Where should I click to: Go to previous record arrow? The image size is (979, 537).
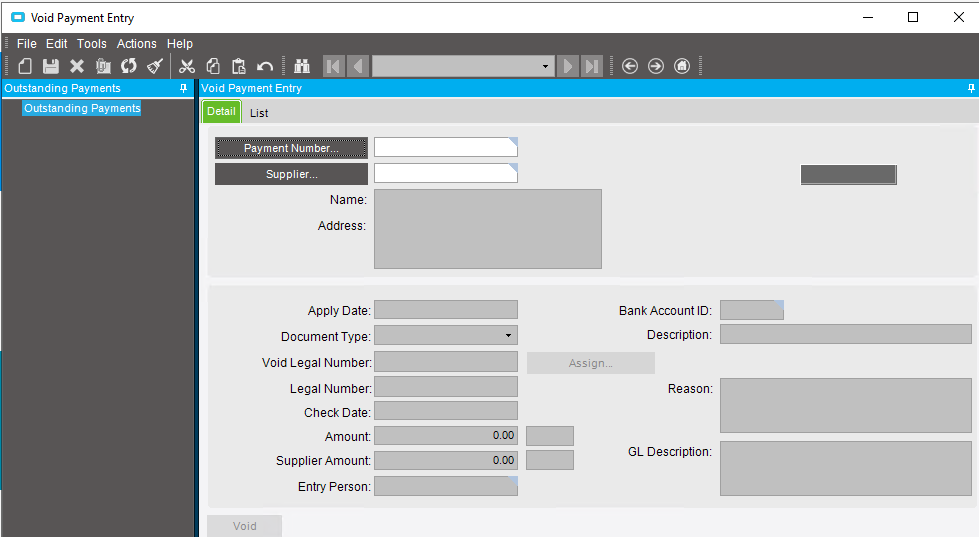[x=358, y=66]
